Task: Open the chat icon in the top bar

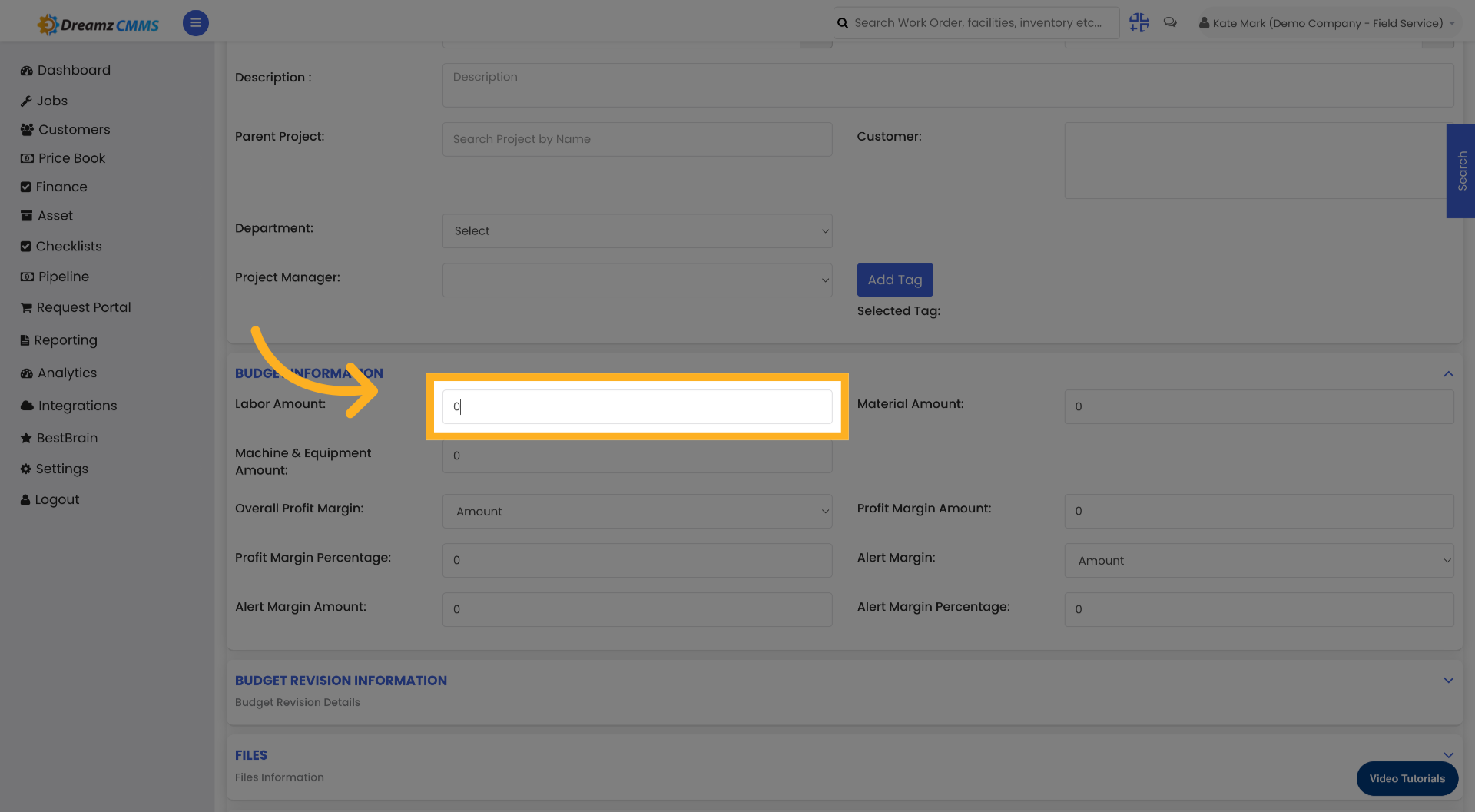Action: 1170,22
